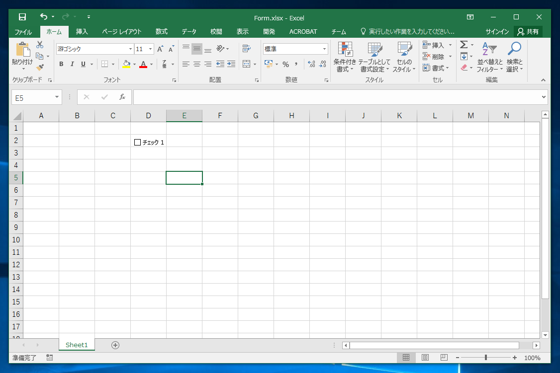Image resolution: width=560 pixels, height=373 pixels.
Task: Apply the red font color
Action: click(x=143, y=64)
